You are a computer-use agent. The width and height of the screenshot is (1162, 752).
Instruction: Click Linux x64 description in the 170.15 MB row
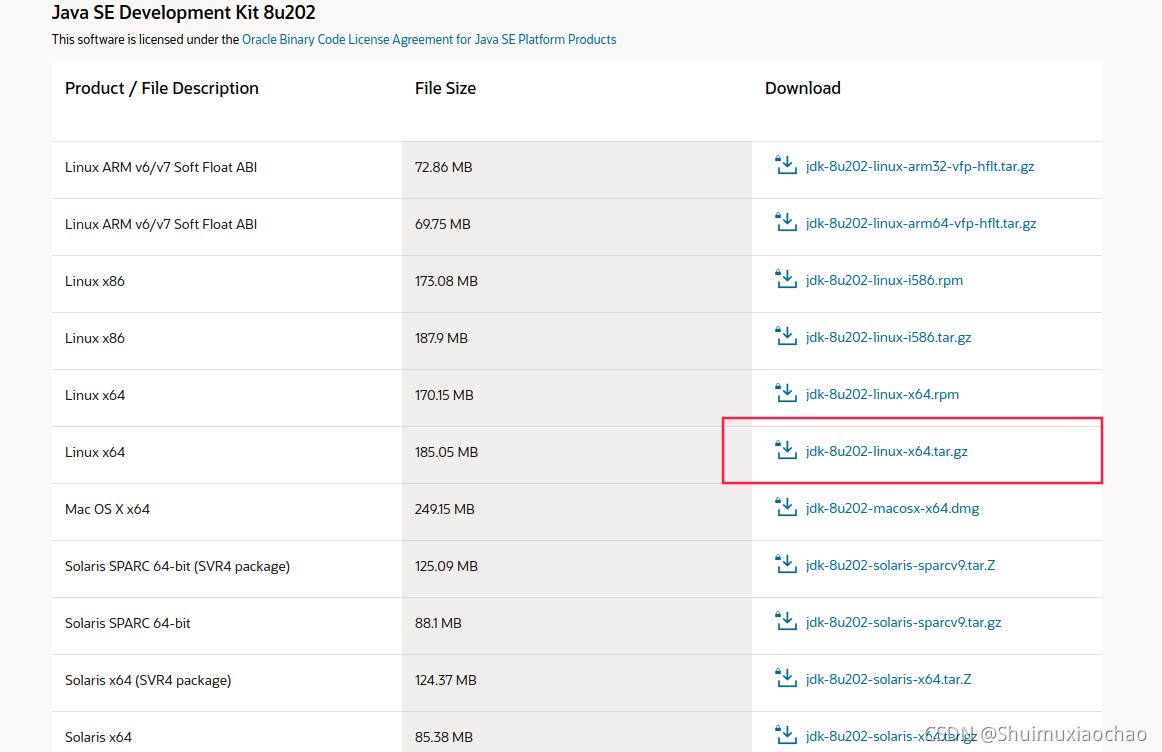click(227, 398)
